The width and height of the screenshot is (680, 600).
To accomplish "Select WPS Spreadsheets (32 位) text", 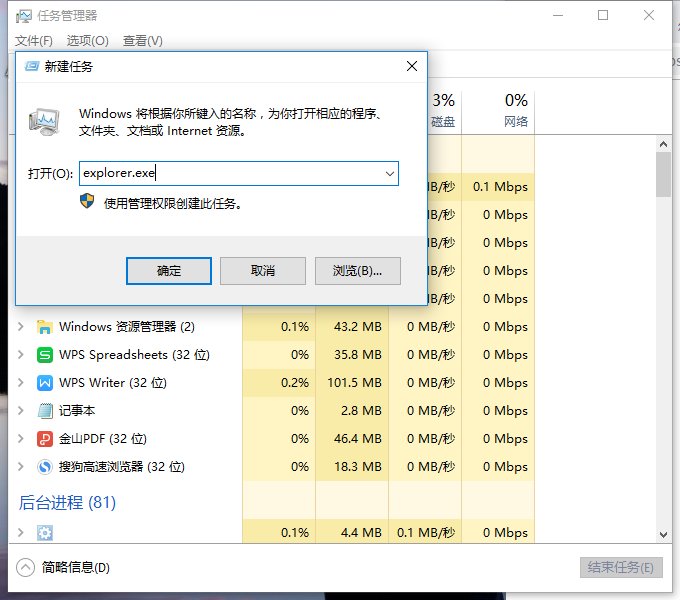I will (x=134, y=355).
